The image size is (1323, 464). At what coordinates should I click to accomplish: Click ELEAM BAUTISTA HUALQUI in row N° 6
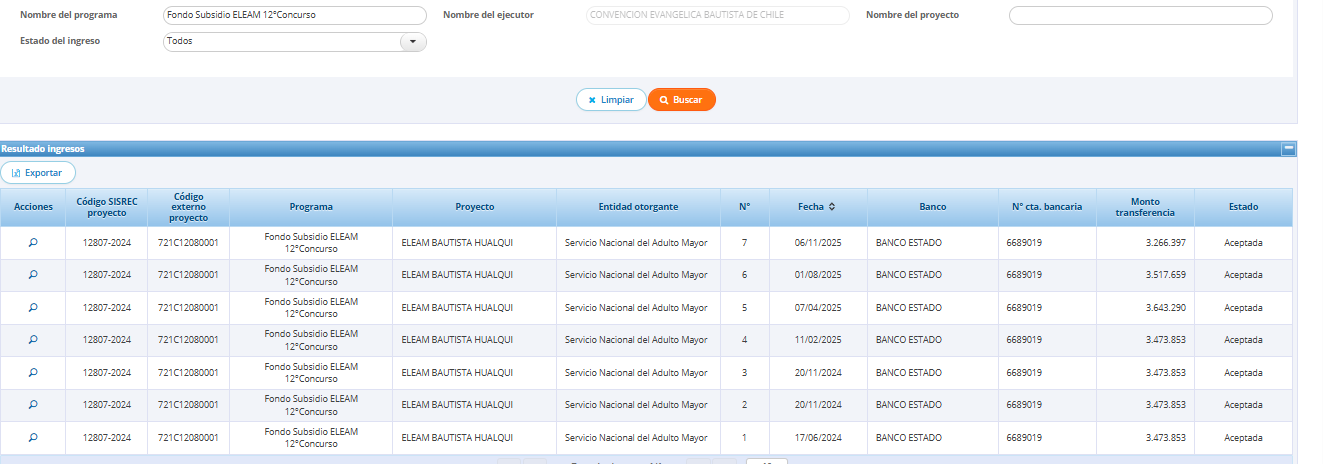pos(457,275)
